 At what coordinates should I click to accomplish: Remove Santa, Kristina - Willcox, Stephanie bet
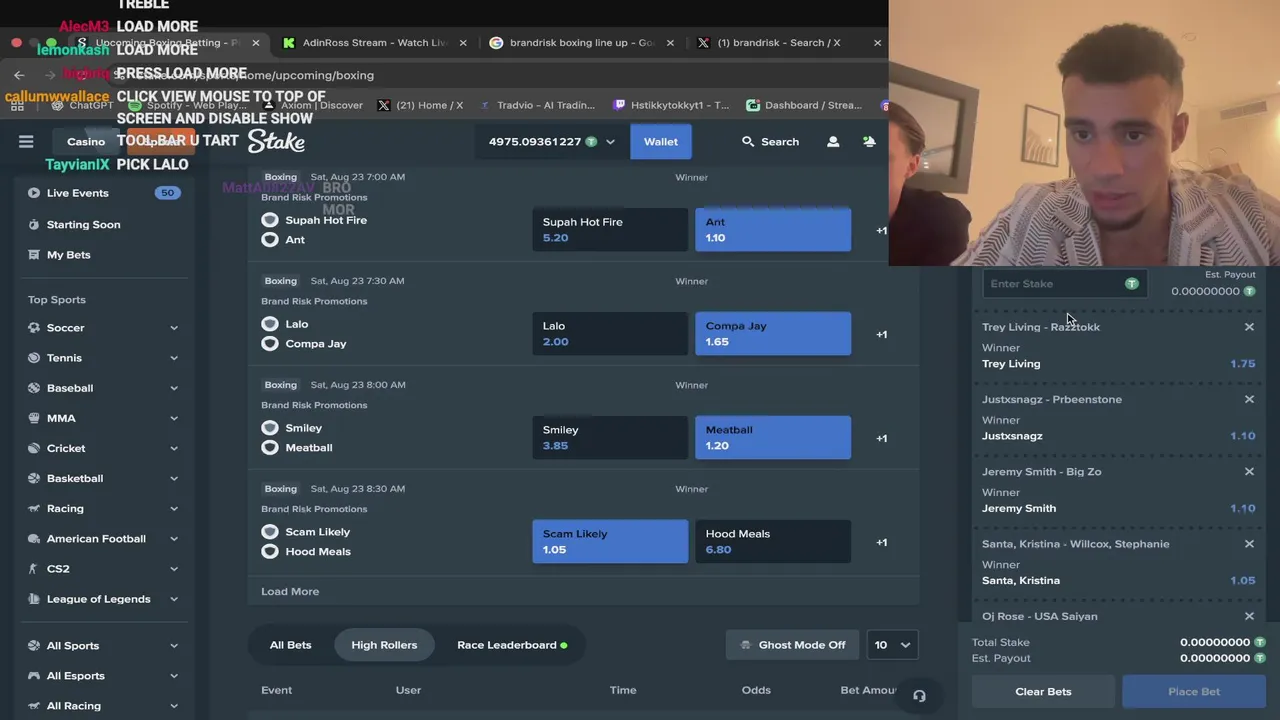pyautogui.click(x=1249, y=544)
